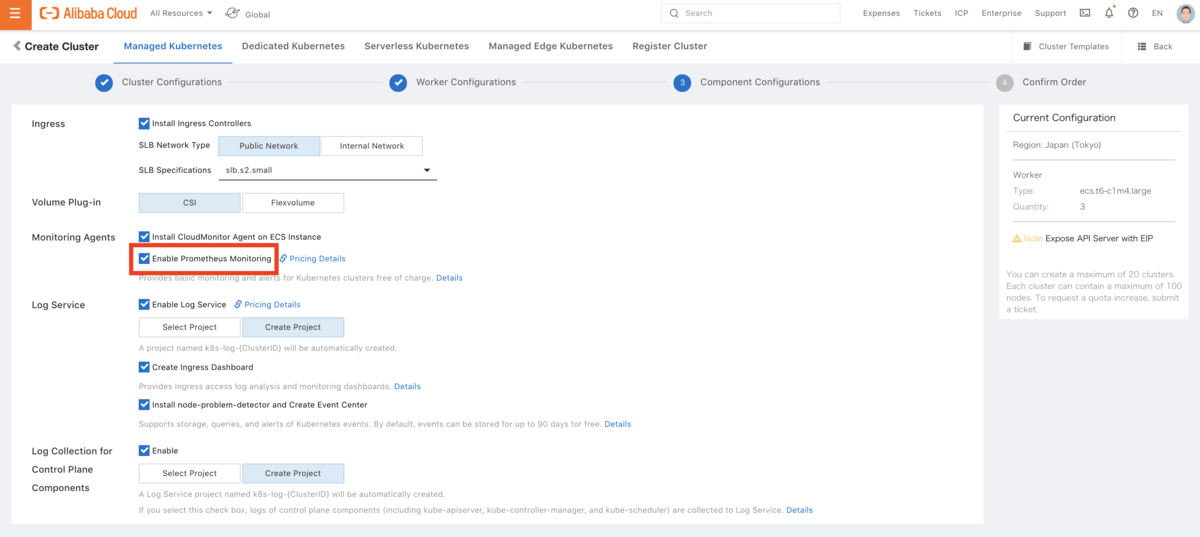Open the Tickets menu

(x=927, y=14)
